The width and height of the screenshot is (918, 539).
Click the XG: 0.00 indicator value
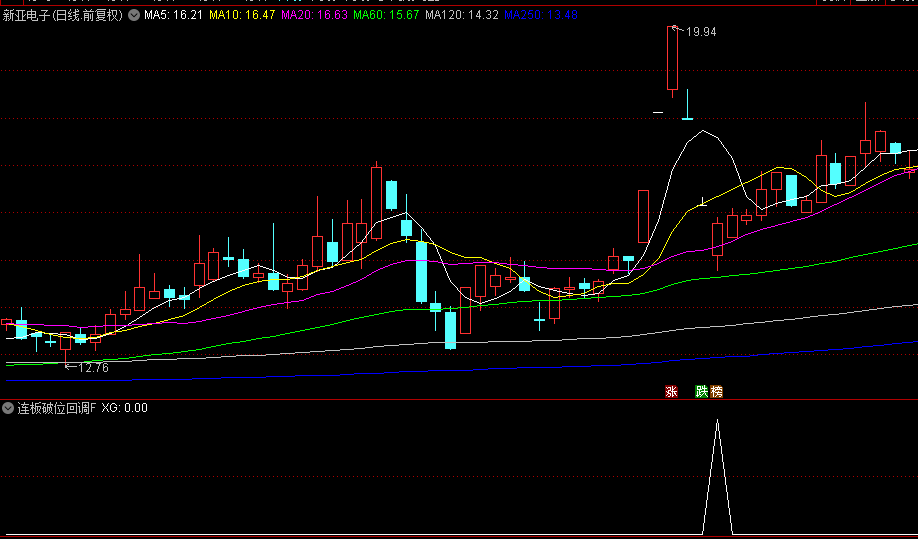[x=125, y=408]
